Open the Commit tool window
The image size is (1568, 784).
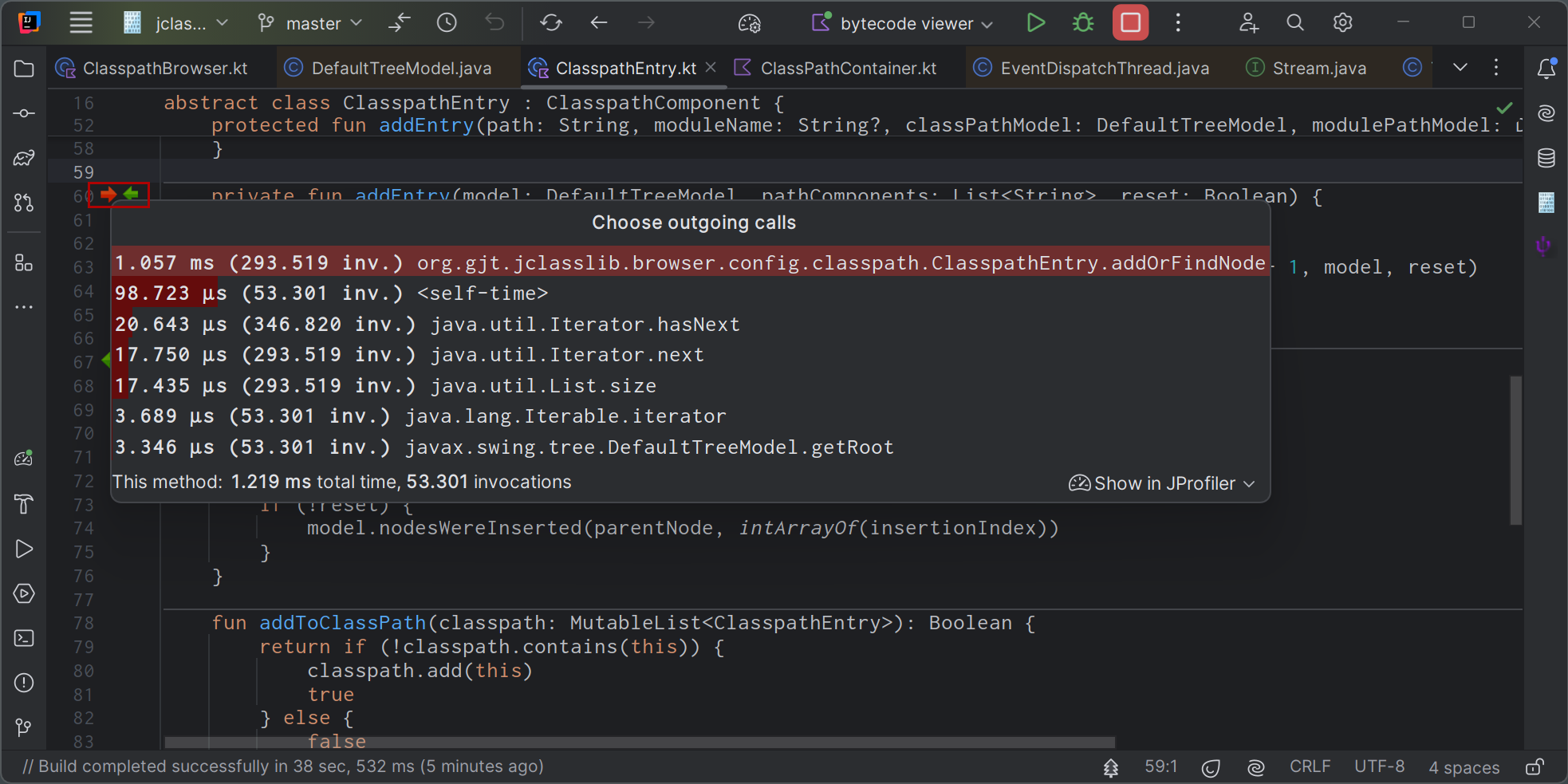24,113
